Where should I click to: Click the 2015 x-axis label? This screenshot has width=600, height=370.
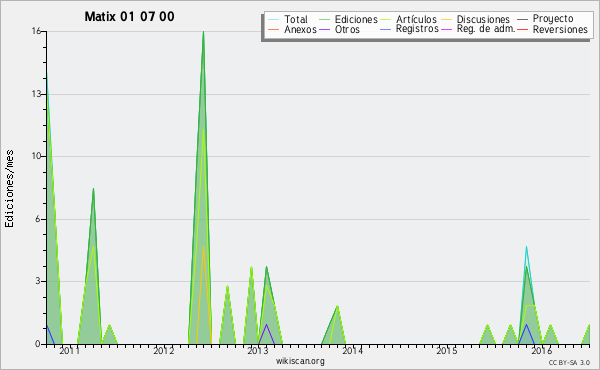(447, 350)
